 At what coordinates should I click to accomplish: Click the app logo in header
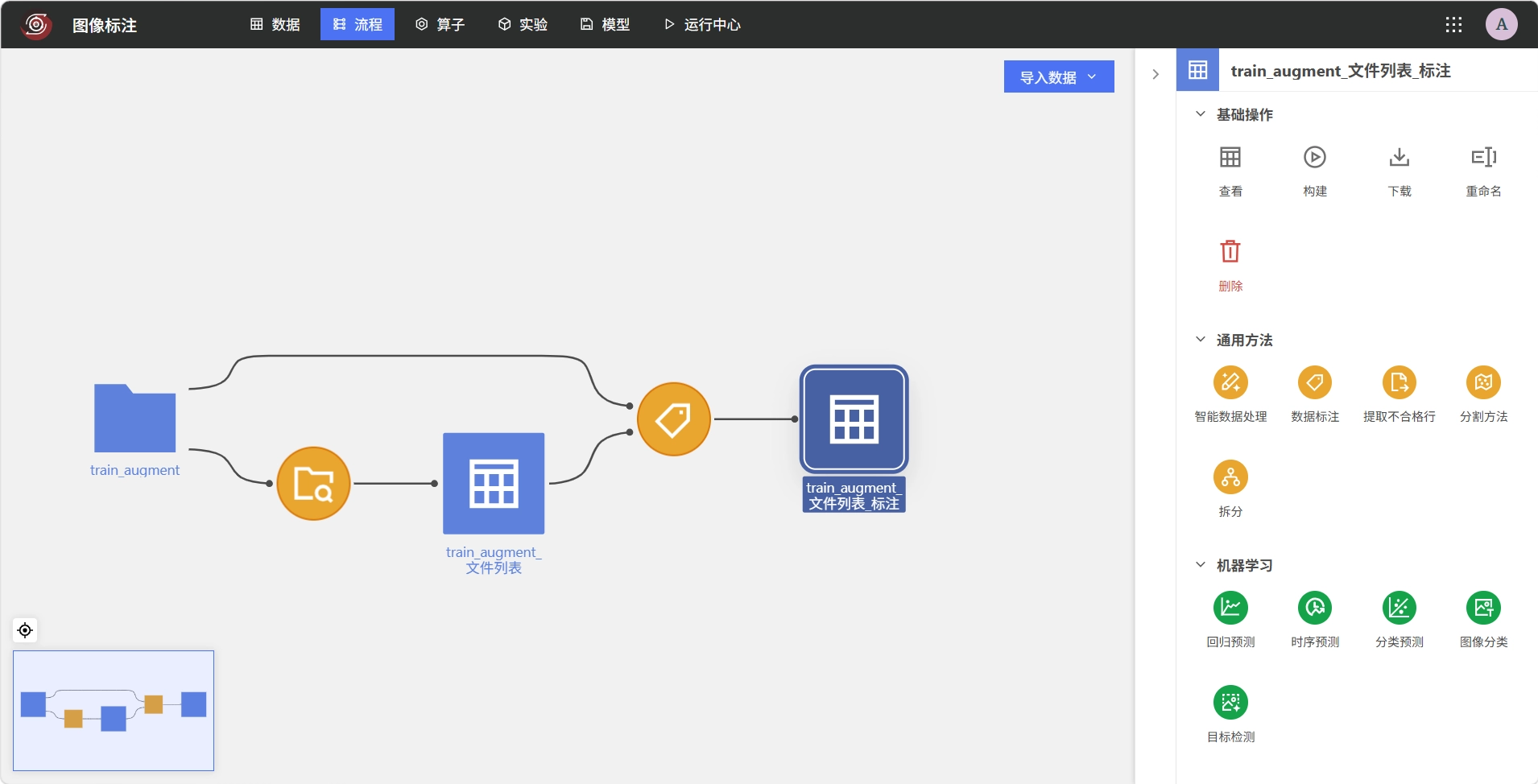tap(36, 24)
